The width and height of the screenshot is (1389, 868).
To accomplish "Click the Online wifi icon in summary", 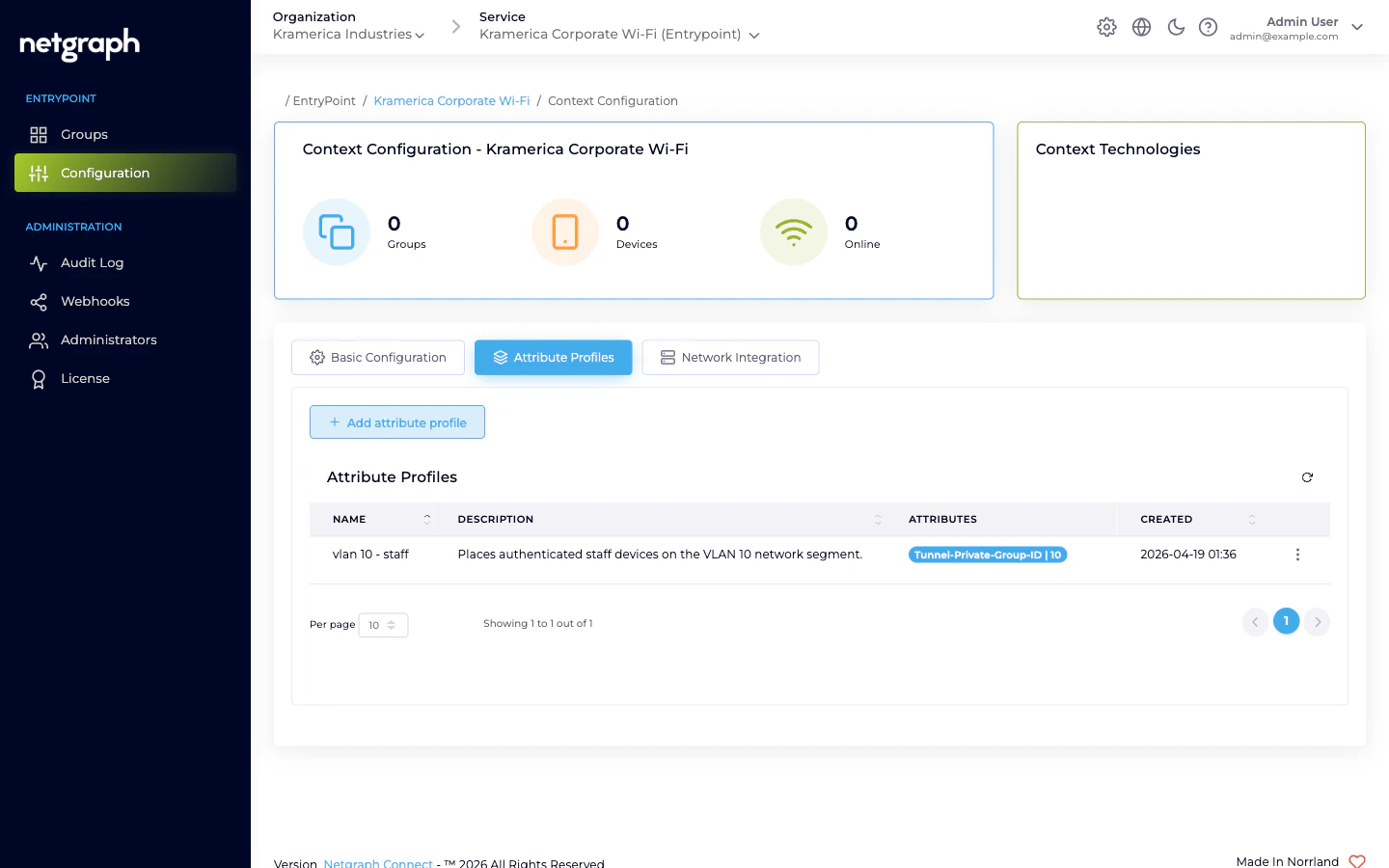I will point(794,231).
